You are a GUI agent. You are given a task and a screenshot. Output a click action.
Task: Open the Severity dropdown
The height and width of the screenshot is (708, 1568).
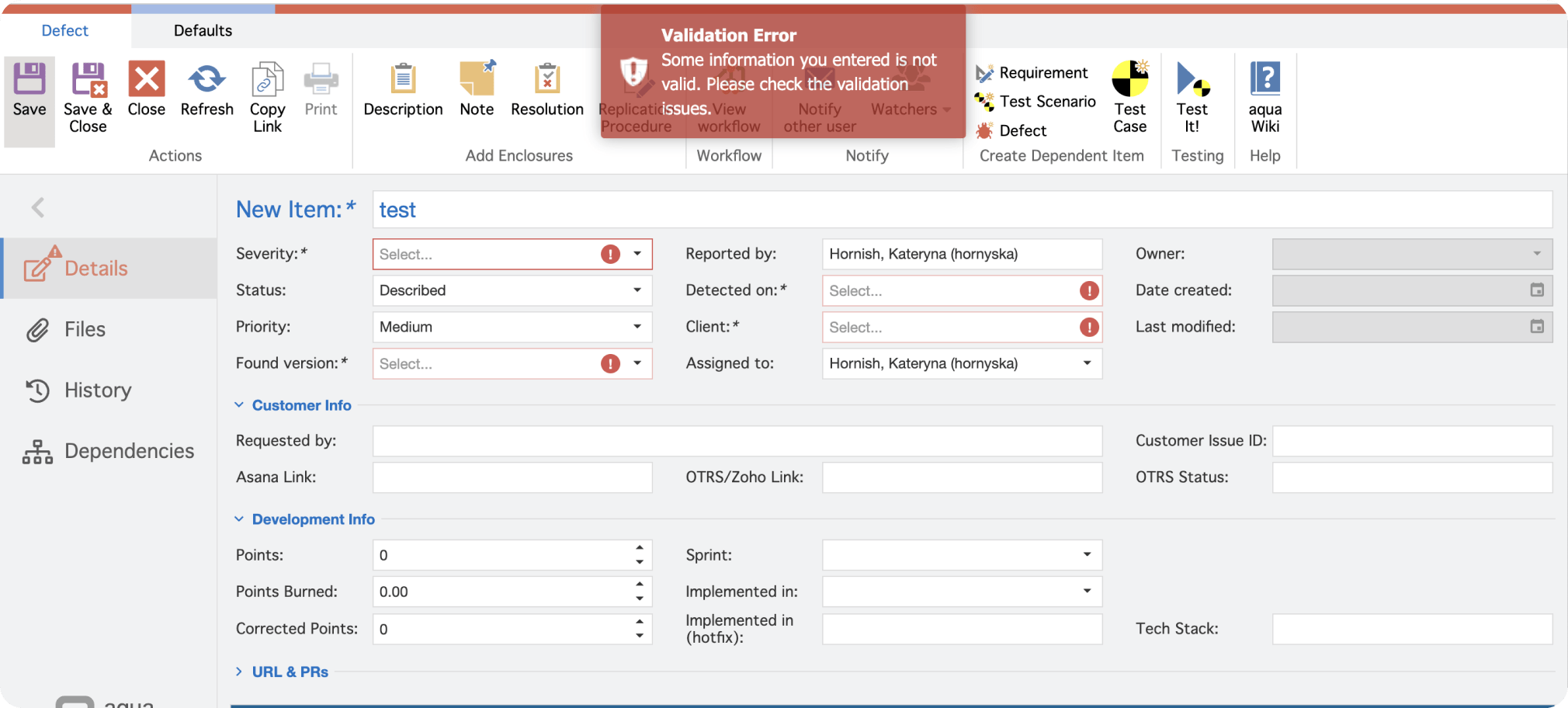click(x=637, y=254)
